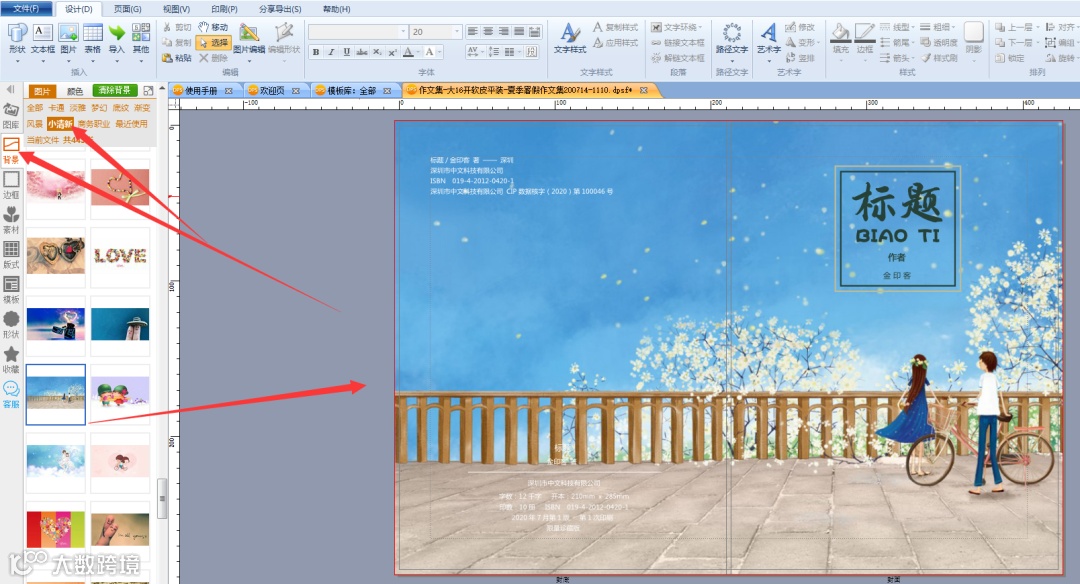Open the 图库 gallery sidebar panel

(11, 116)
